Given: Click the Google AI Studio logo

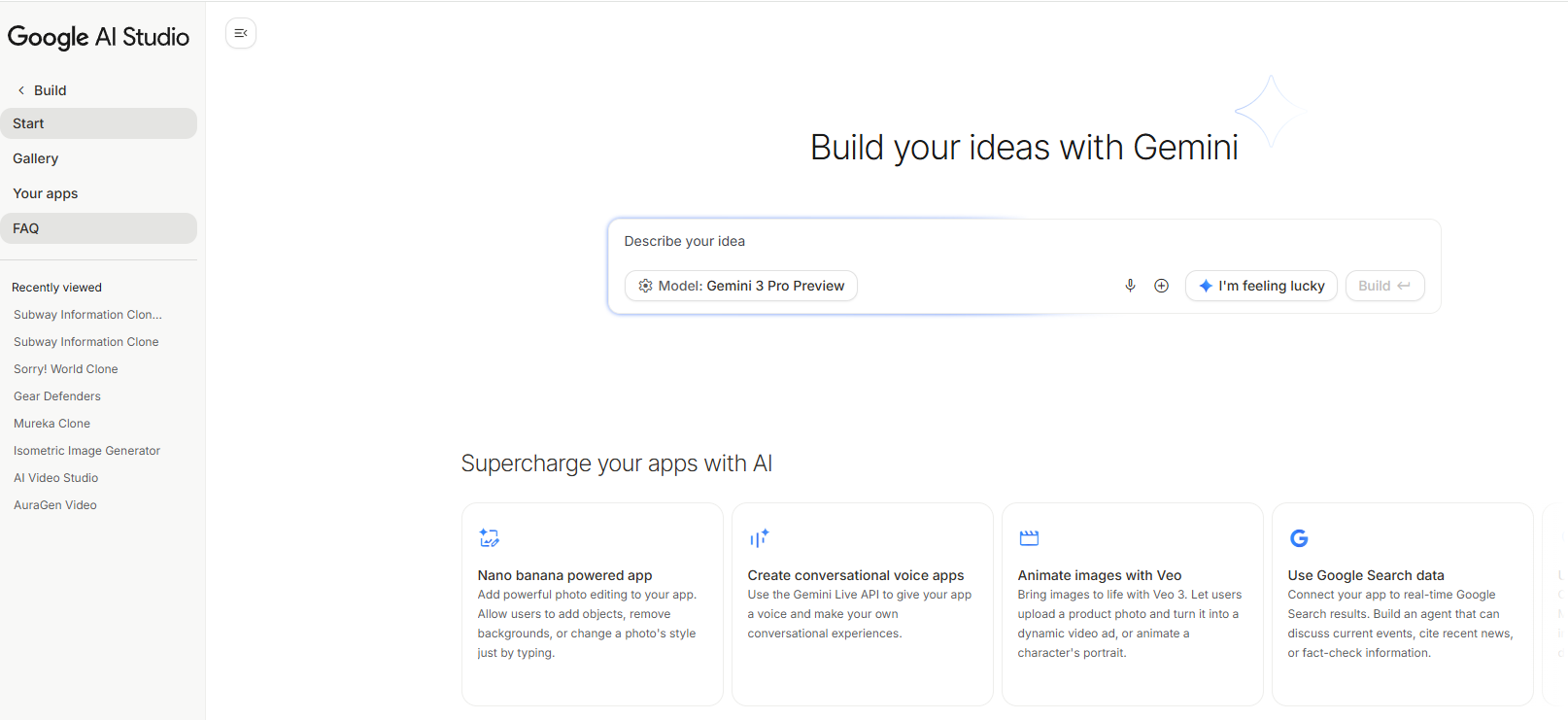Looking at the screenshot, I should pyautogui.click(x=98, y=36).
